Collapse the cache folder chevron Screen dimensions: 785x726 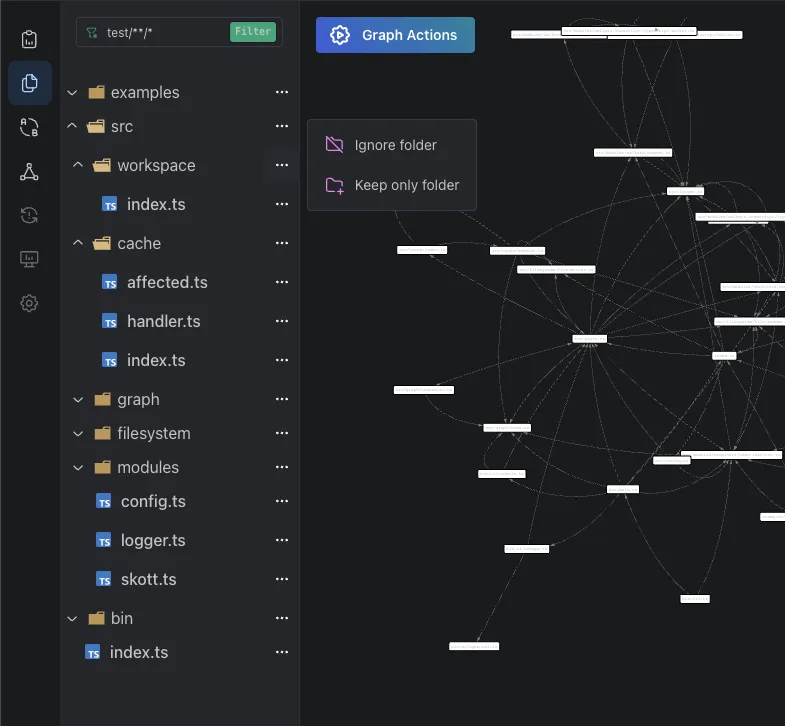(x=78, y=243)
